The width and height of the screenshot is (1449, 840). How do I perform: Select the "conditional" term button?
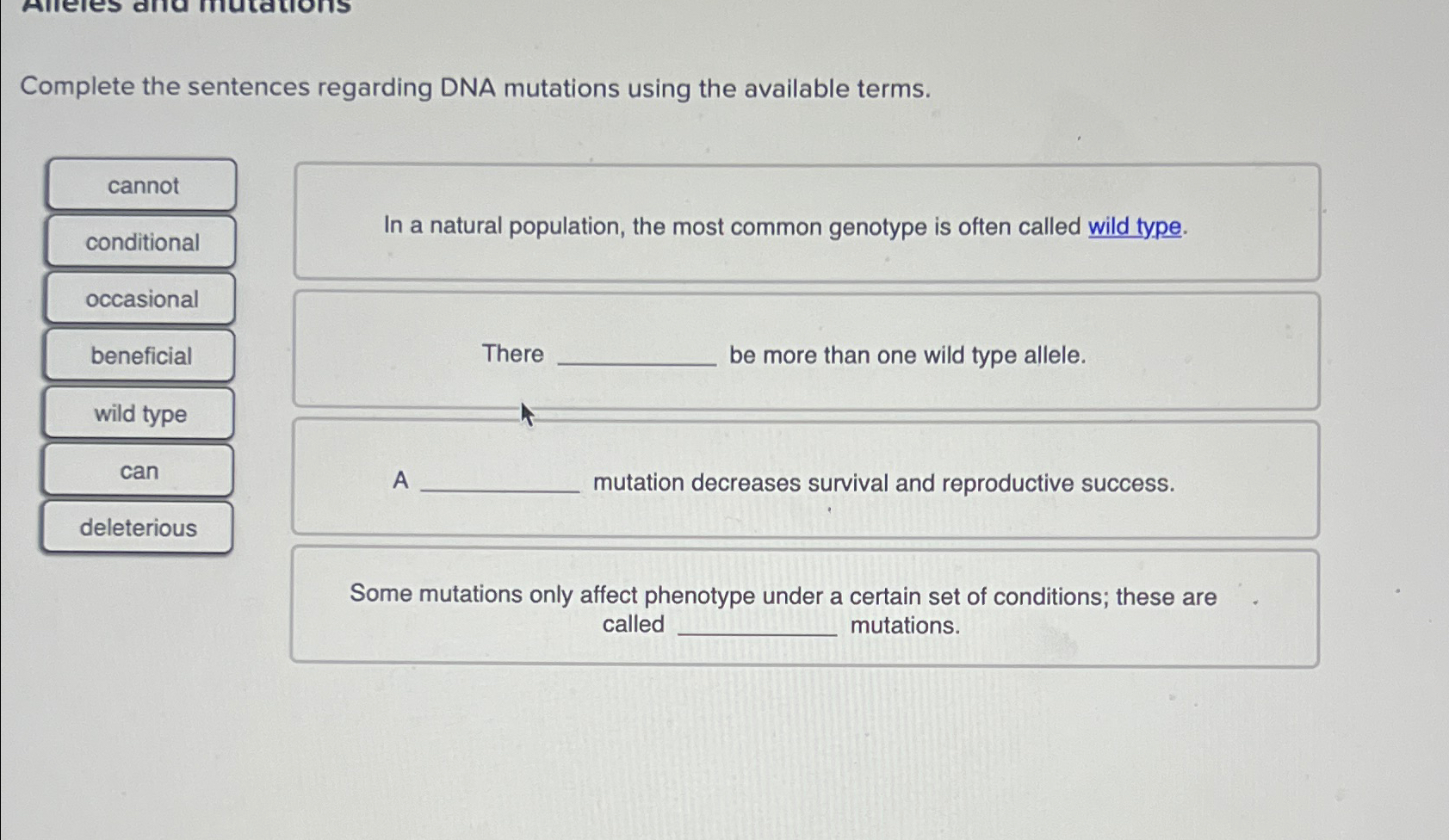[x=140, y=242]
